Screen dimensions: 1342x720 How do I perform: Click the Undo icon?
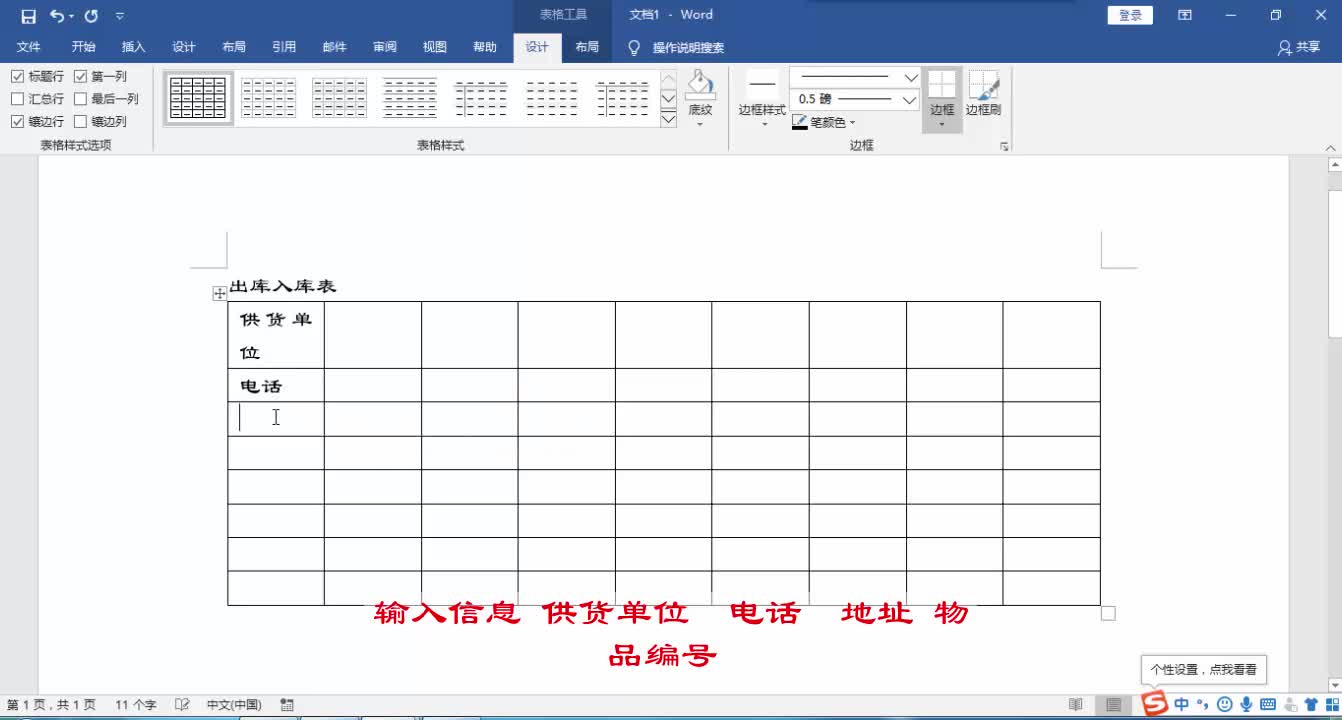point(57,15)
